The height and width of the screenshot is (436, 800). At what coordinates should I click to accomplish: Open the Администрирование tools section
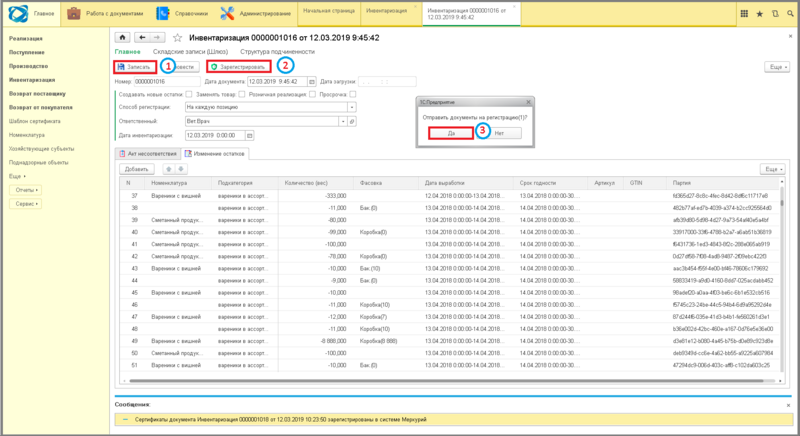[x=256, y=14]
